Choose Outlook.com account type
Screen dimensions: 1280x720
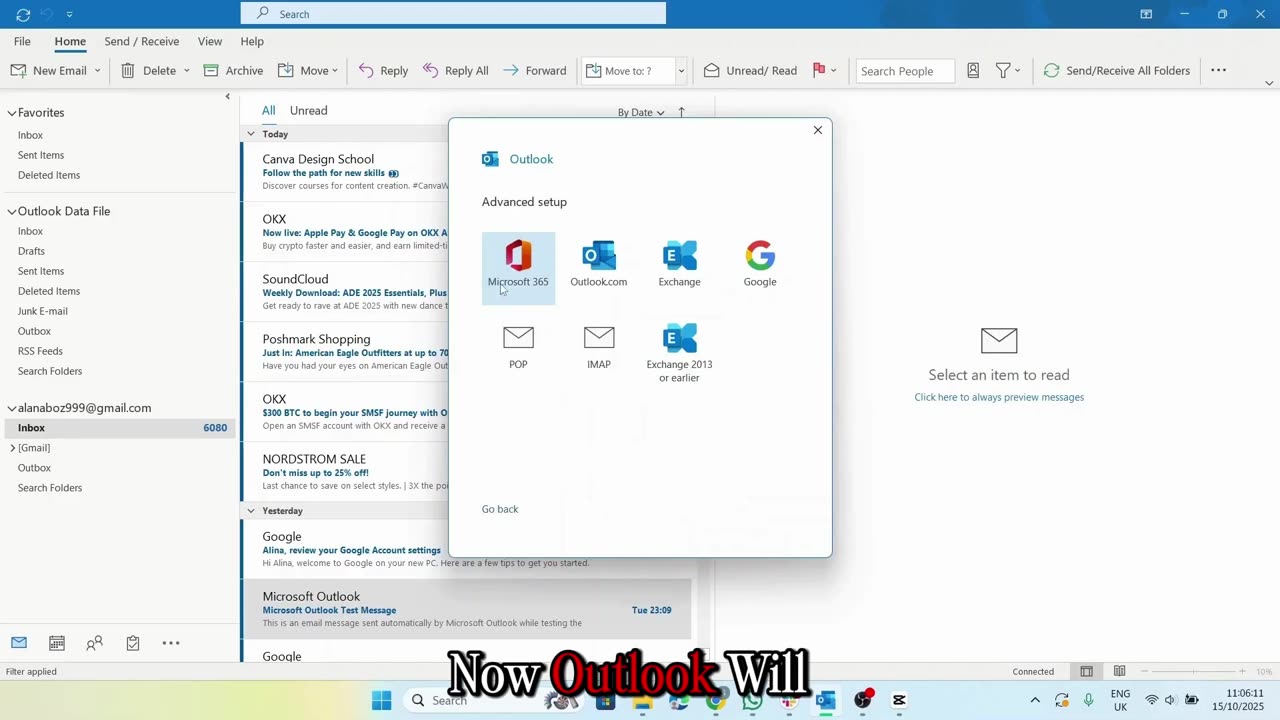(599, 265)
